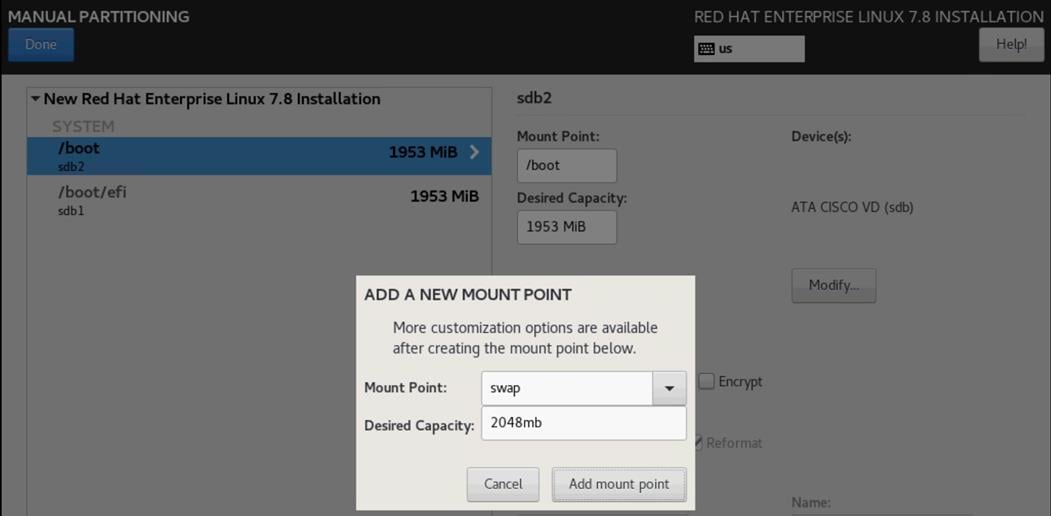This screenshot has height=516, width=1051.
Task: Click the chevron arrow on /boot row
Action: click(475, 152)
